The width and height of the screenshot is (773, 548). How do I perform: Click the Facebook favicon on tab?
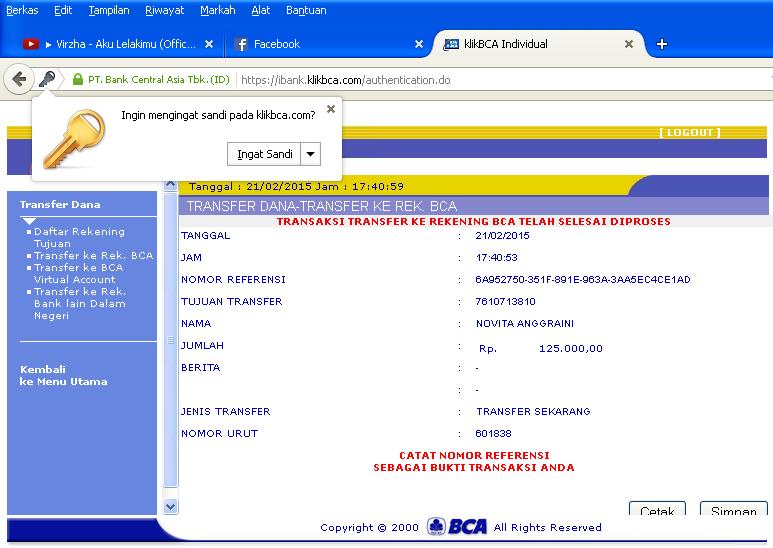tap(241, 44)
